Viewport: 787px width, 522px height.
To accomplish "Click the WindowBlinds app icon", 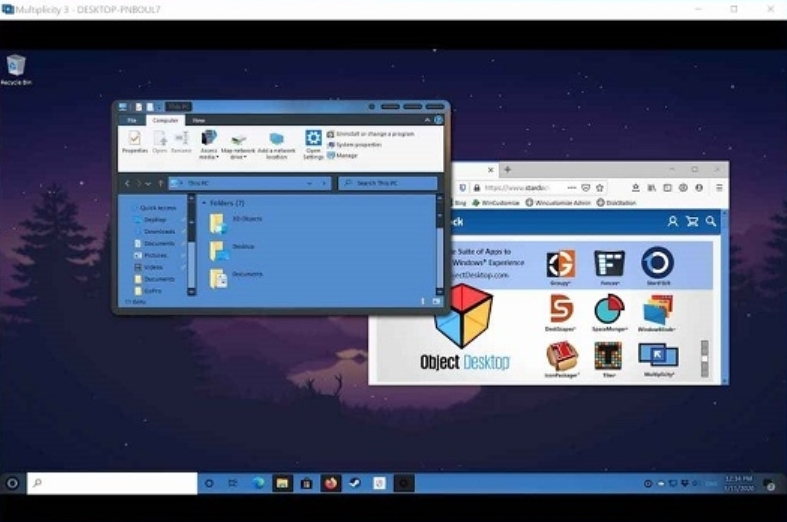I will click(x=658, y=310).
